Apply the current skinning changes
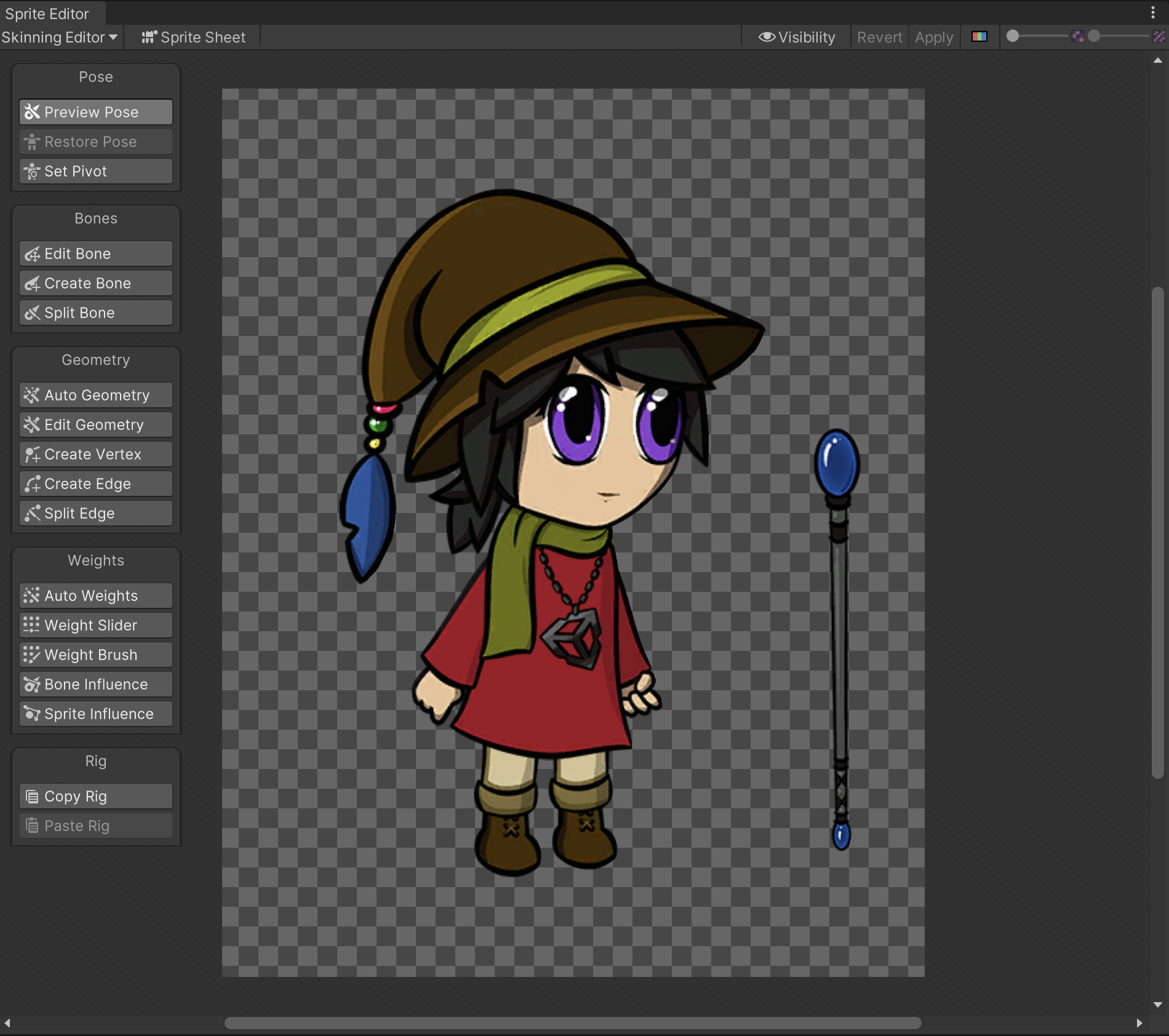The width and height of the screenshot is (1169, 1036). click(933, 37)
